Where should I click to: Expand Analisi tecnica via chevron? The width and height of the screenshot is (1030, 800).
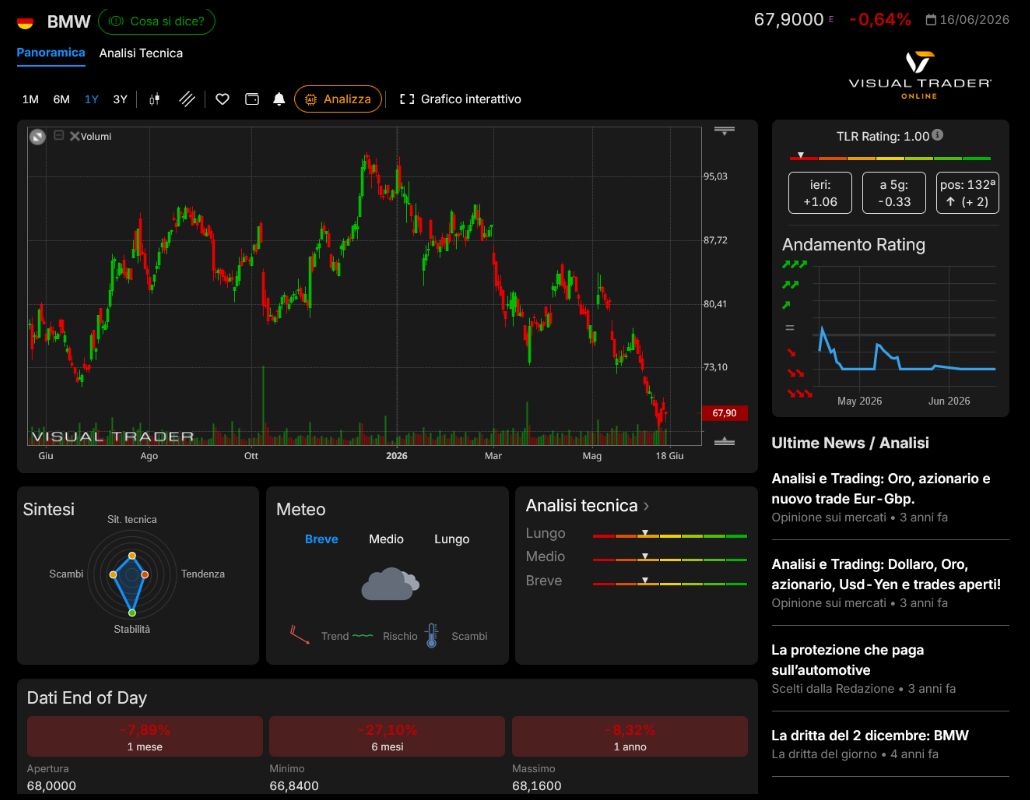pyautogui.click(x=646, y=506)
